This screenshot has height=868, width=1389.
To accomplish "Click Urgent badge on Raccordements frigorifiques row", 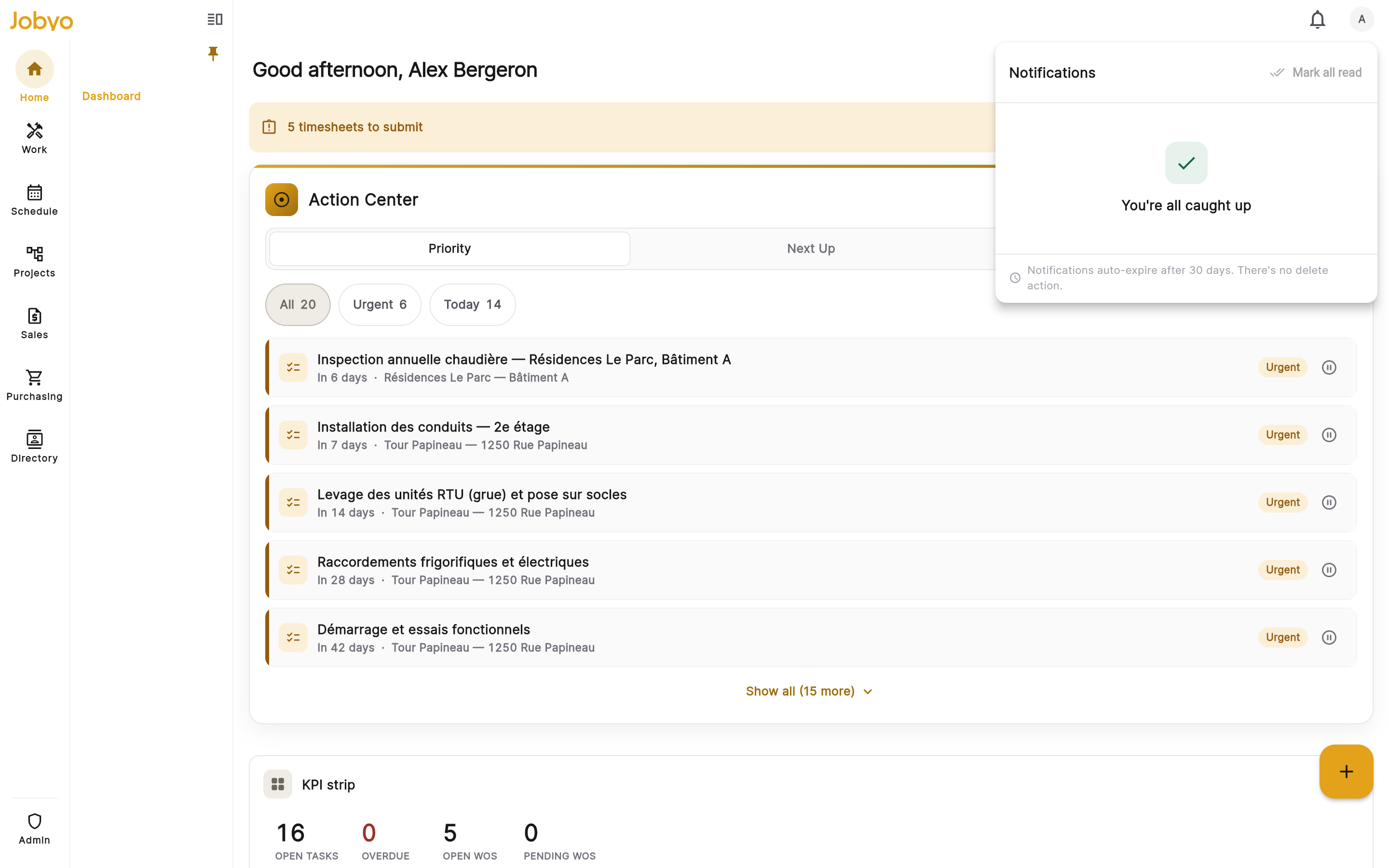I will point(1282,570).
